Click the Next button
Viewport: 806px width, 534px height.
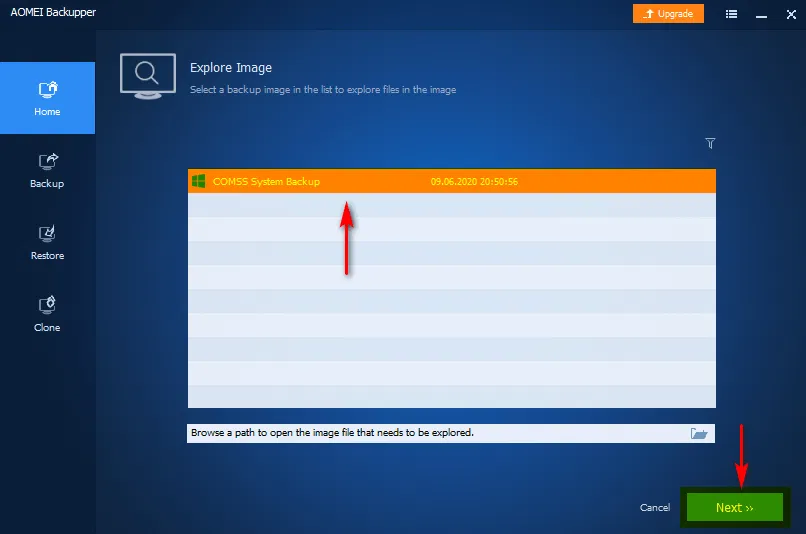[x=735, y=507]
